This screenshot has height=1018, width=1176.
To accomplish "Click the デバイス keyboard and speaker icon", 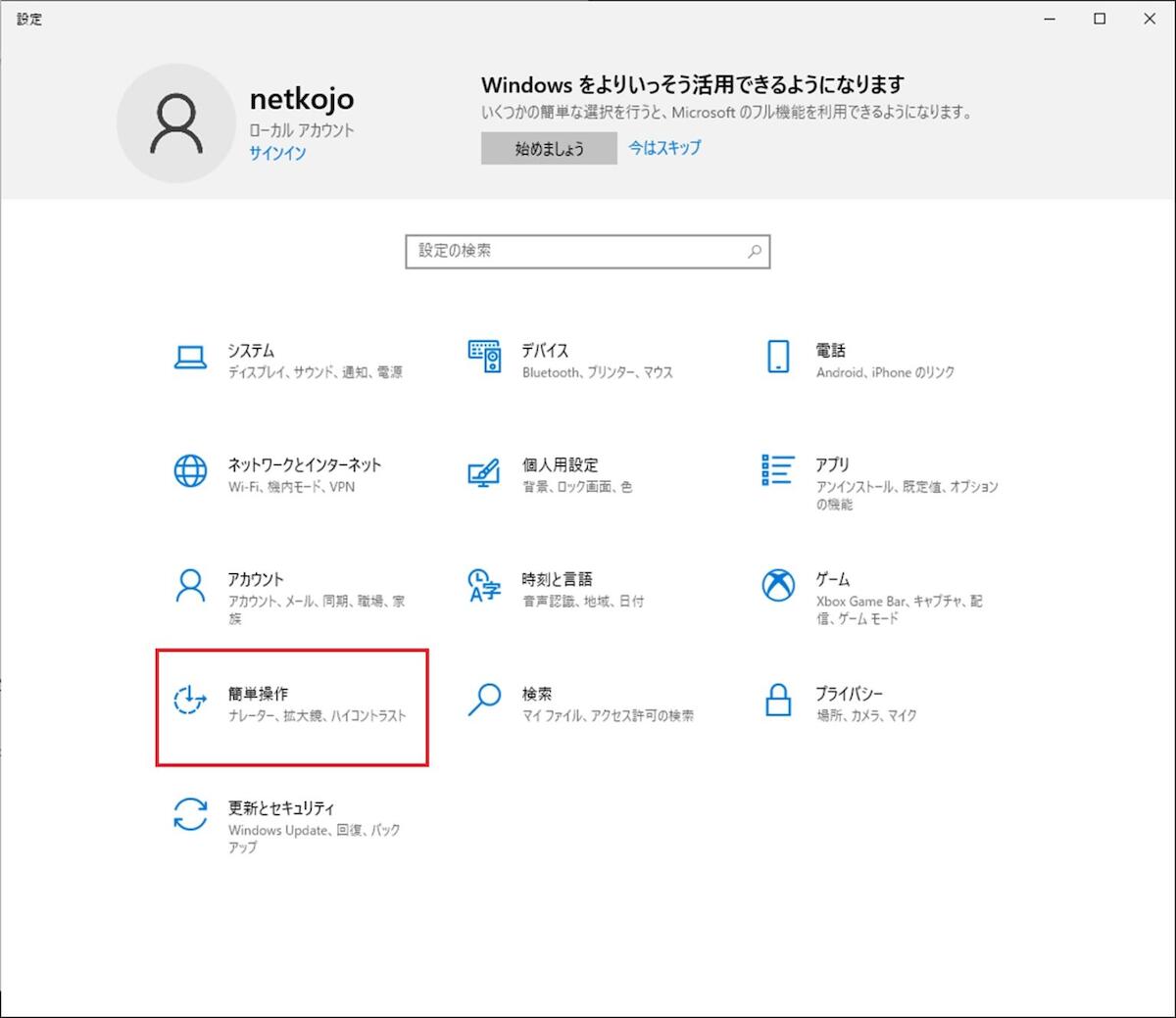I will point(484,358).
